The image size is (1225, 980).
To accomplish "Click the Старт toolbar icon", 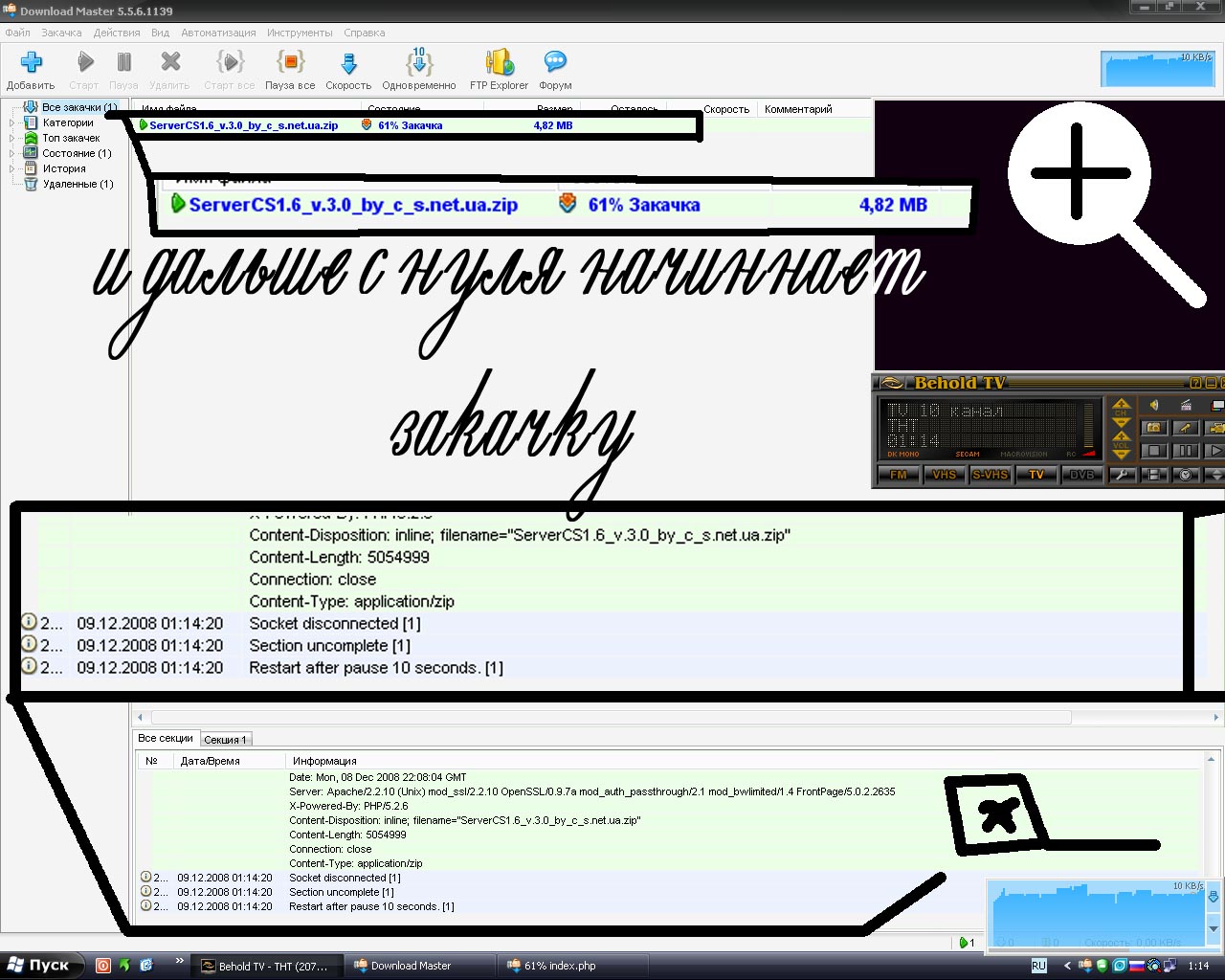I will click(x=84, y=62).
